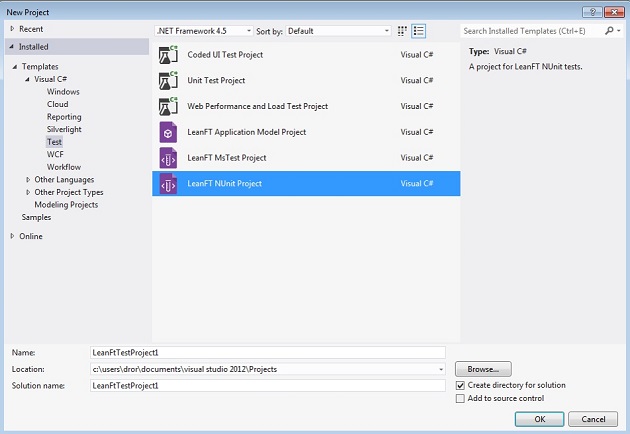The height and width of the screenshot is (434, 630).
Task: Select the WCF template category
Action: tap(55, 155)
